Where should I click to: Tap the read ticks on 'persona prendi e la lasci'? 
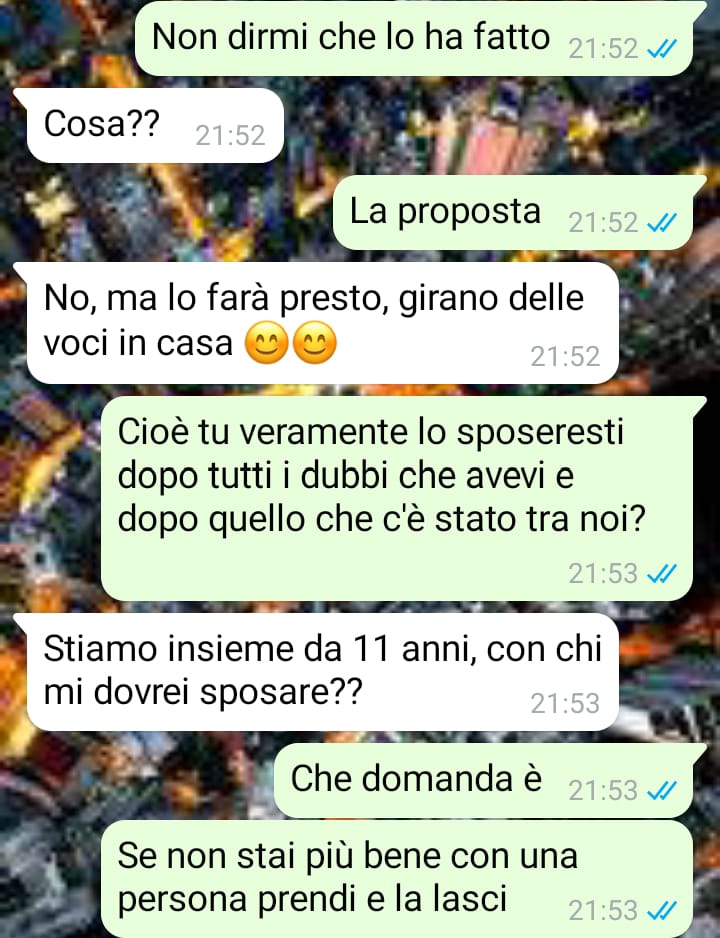[662, 910]
